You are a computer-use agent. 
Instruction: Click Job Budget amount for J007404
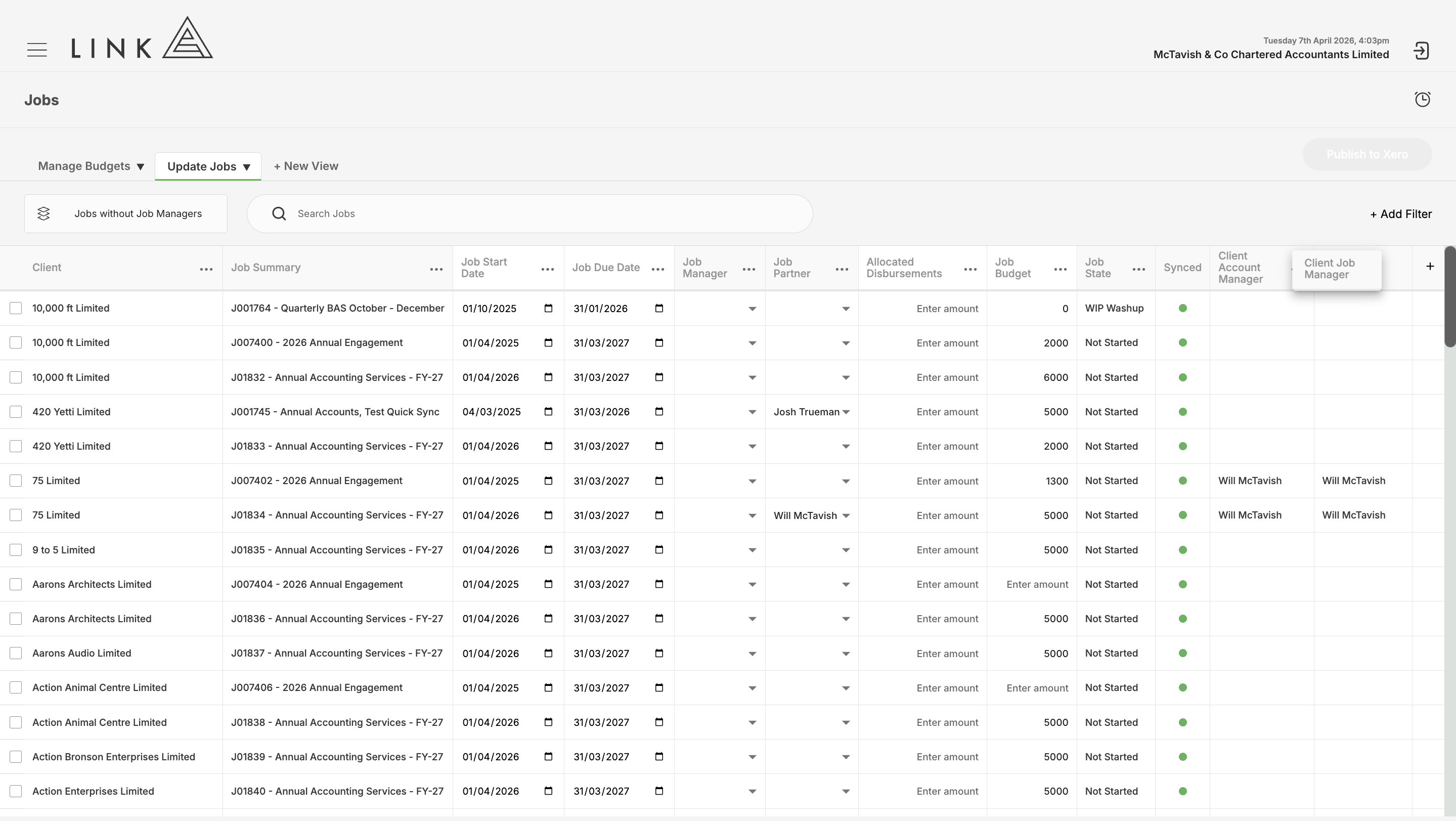pos(1032,585)
